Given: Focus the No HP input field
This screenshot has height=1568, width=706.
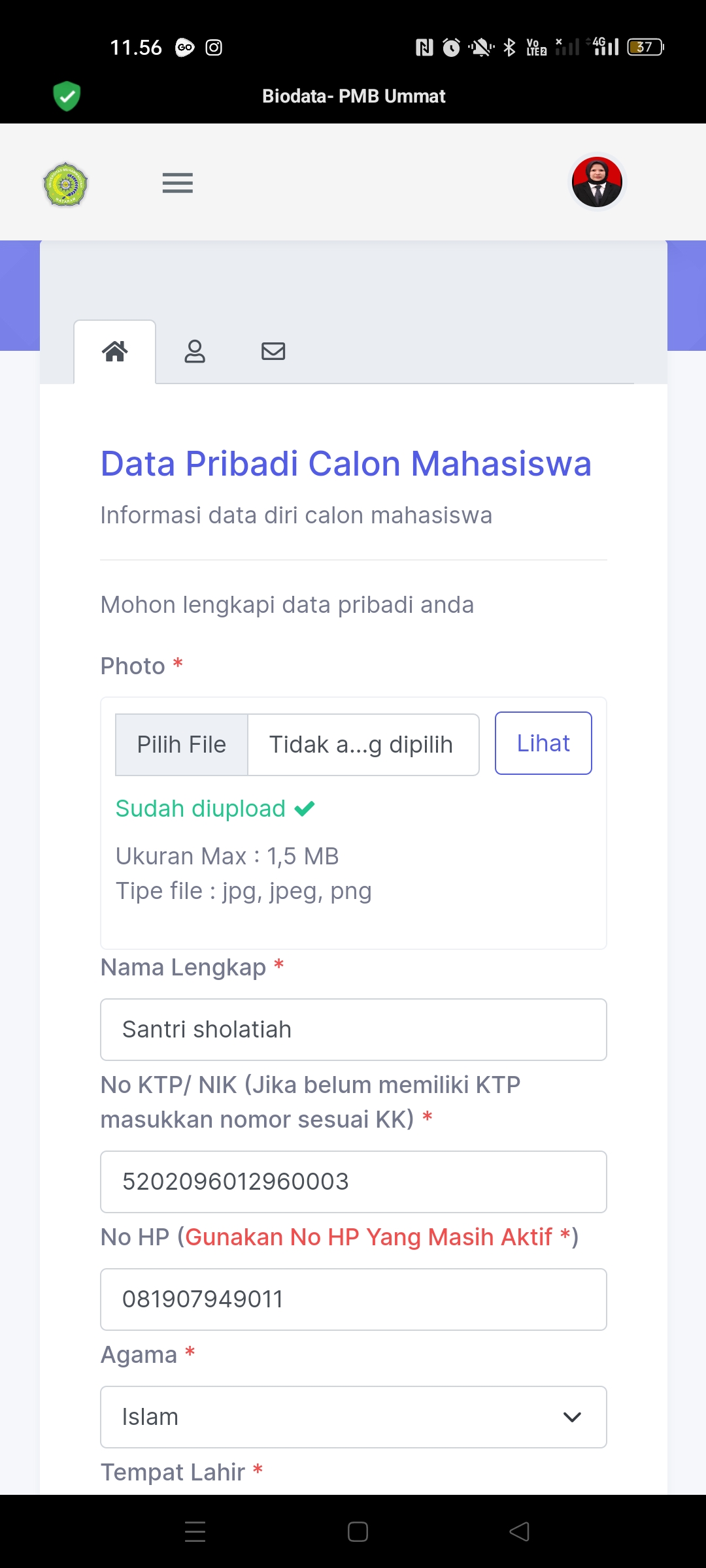Looking at the screenshot, I should point(353,1299).
